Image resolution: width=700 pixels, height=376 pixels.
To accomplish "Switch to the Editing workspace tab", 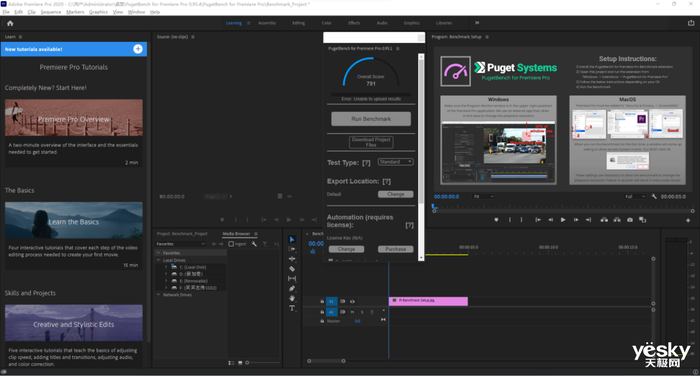I will tap(298, 23).
